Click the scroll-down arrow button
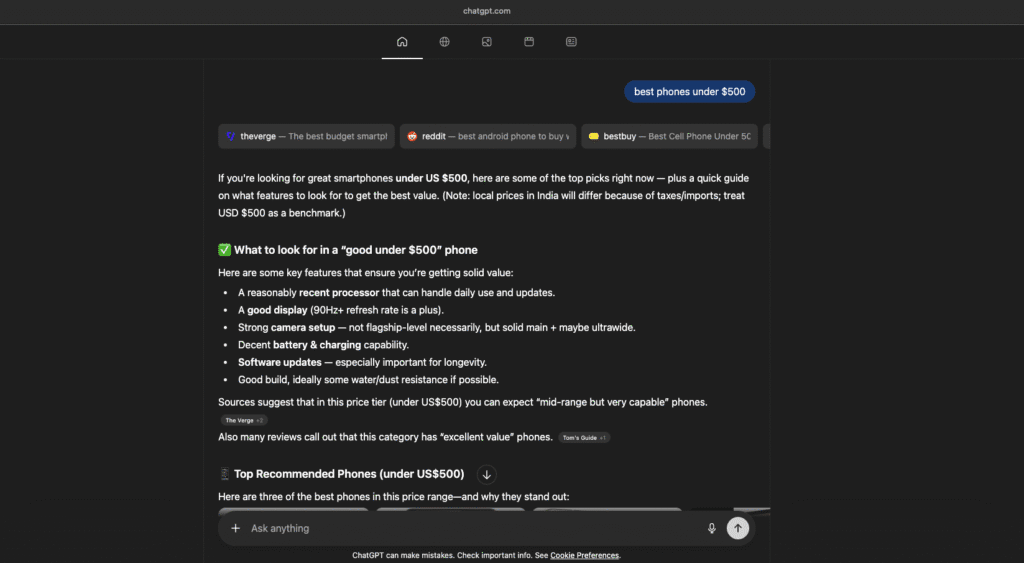Image resolution: width=1024 pixels, height=563 pixels. coord(487,475)
